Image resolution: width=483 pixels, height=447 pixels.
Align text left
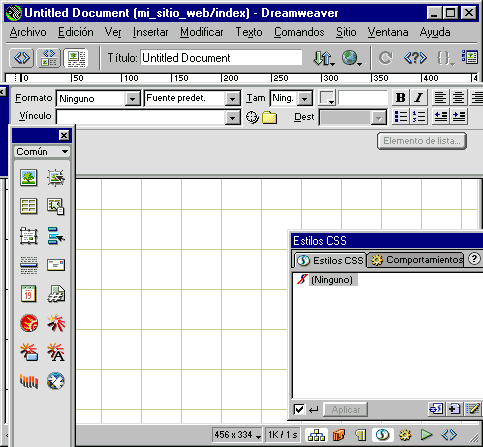click(x=440, y=98)
